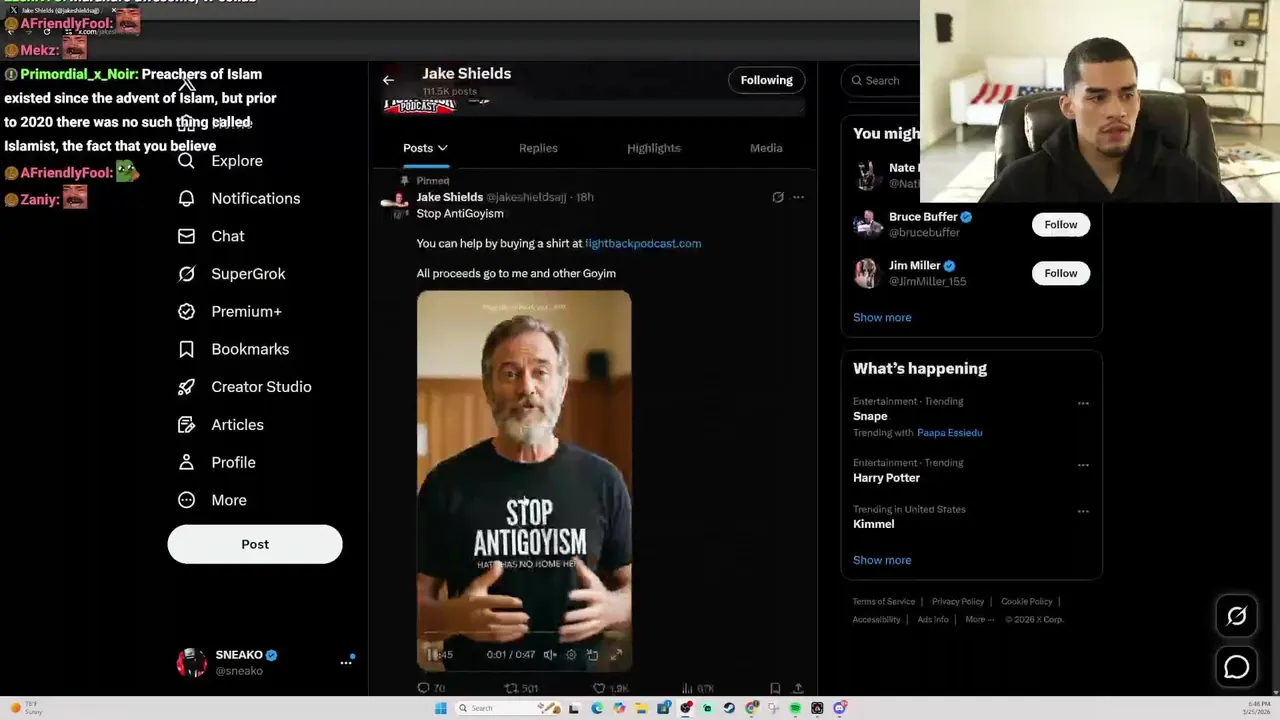Switch to the Media tab
The height and width of the screenshot is (720, 1280).
click(x=766, y=148)
